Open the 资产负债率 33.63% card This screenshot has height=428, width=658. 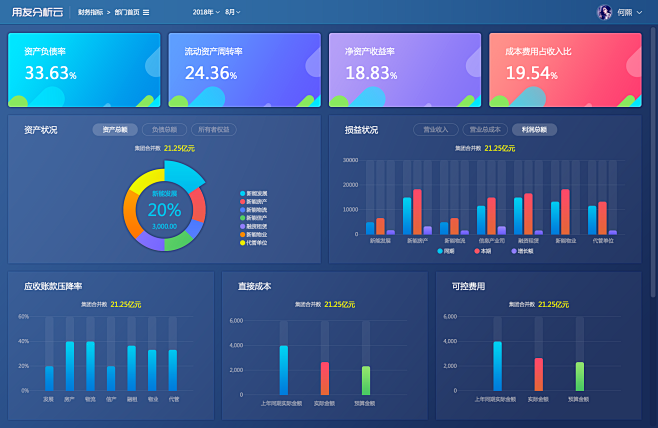84,70
